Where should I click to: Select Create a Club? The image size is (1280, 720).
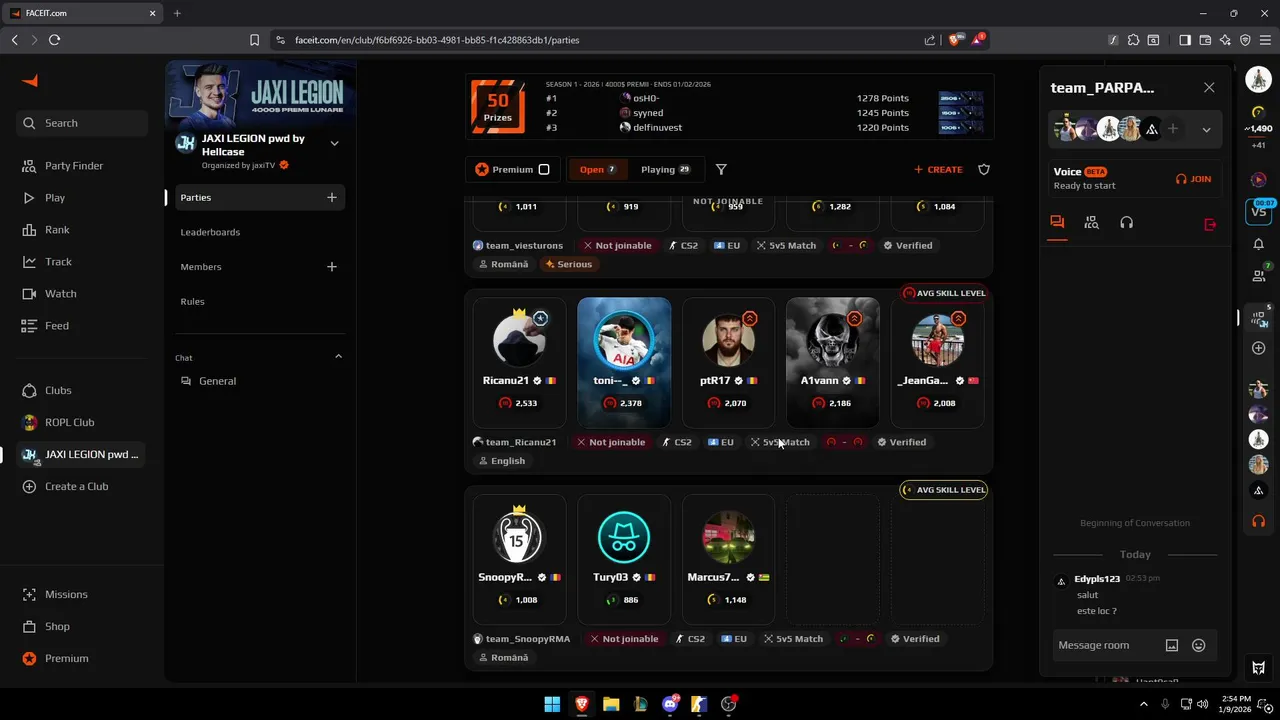pyautogui.click(x=65, y=486)
